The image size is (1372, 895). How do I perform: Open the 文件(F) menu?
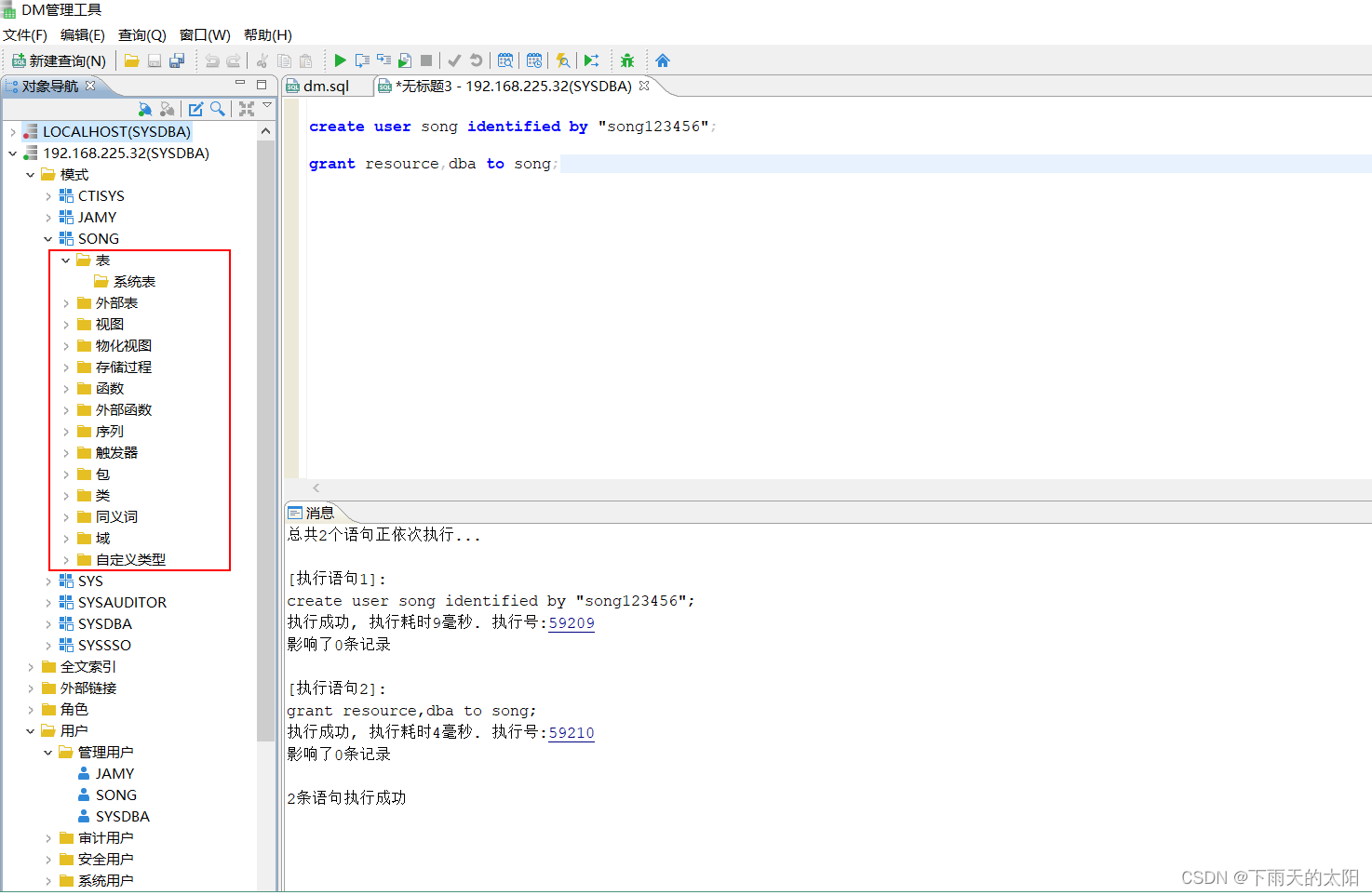click(25, 34)
